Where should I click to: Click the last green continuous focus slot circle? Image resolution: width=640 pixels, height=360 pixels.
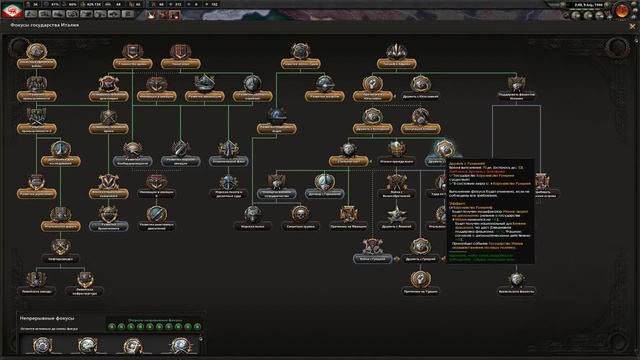point(198,327)
